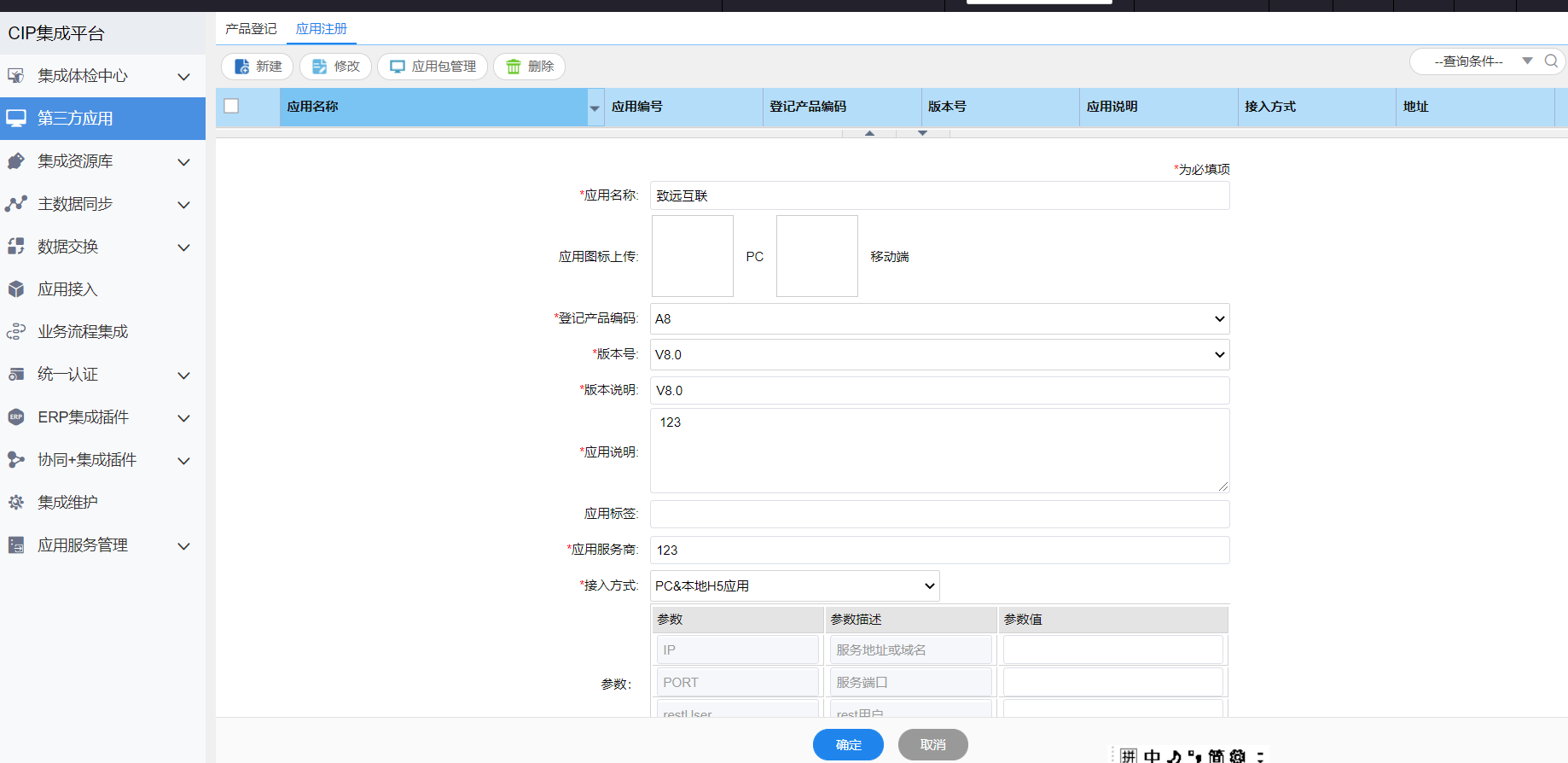Click the search magnifier icon
Viewport: 1568px width, 763px height.
(x=1551, y=61)
